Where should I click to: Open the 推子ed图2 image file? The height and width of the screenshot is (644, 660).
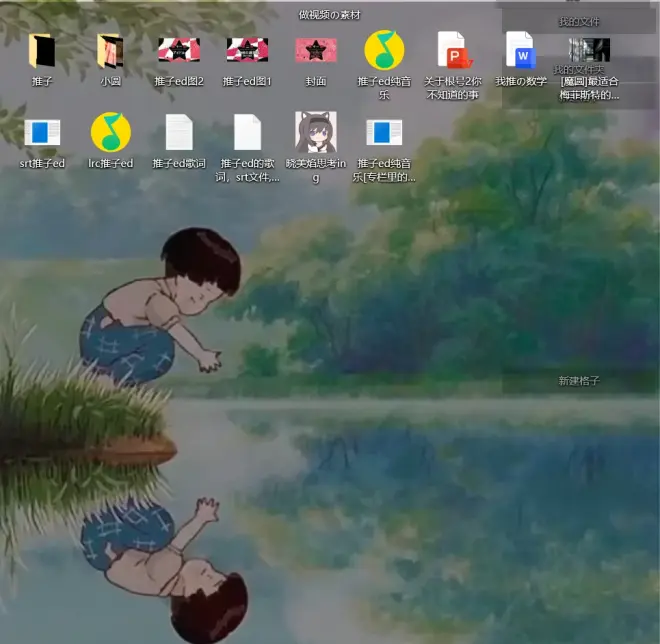[x=179, y=50]
